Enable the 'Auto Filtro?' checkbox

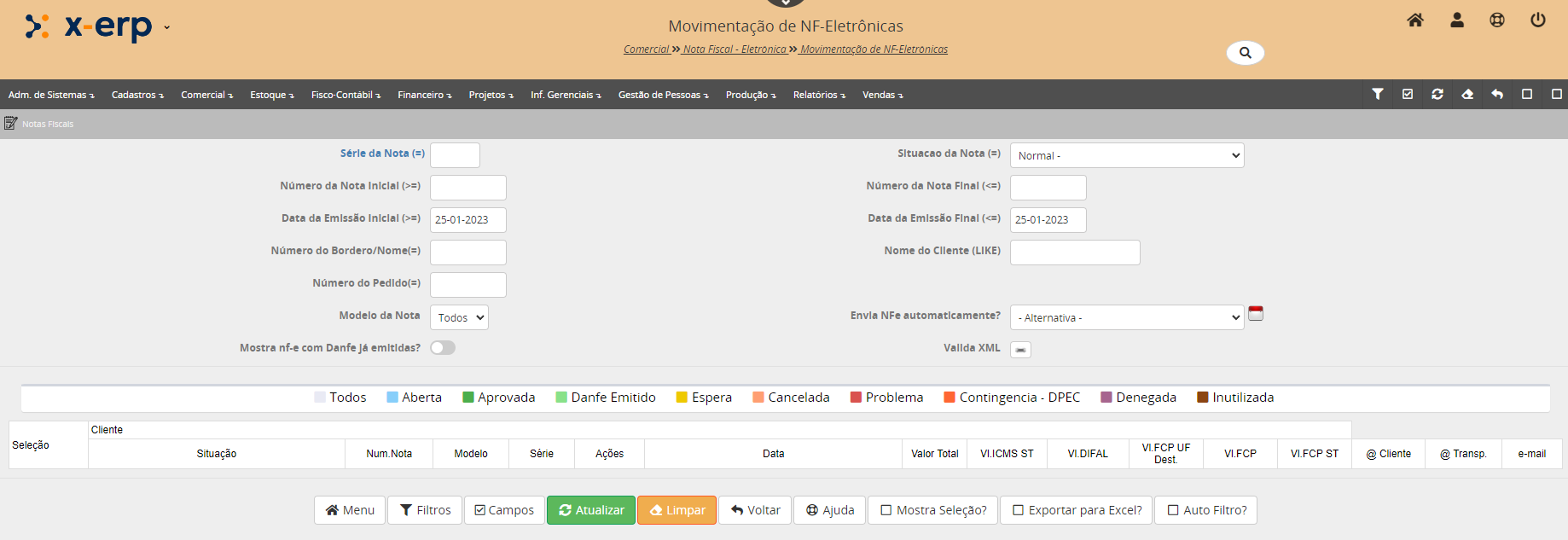point(1173,510)
